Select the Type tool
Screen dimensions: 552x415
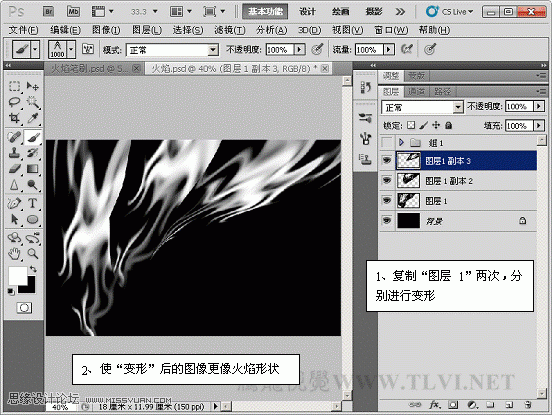tap(33, 203)
